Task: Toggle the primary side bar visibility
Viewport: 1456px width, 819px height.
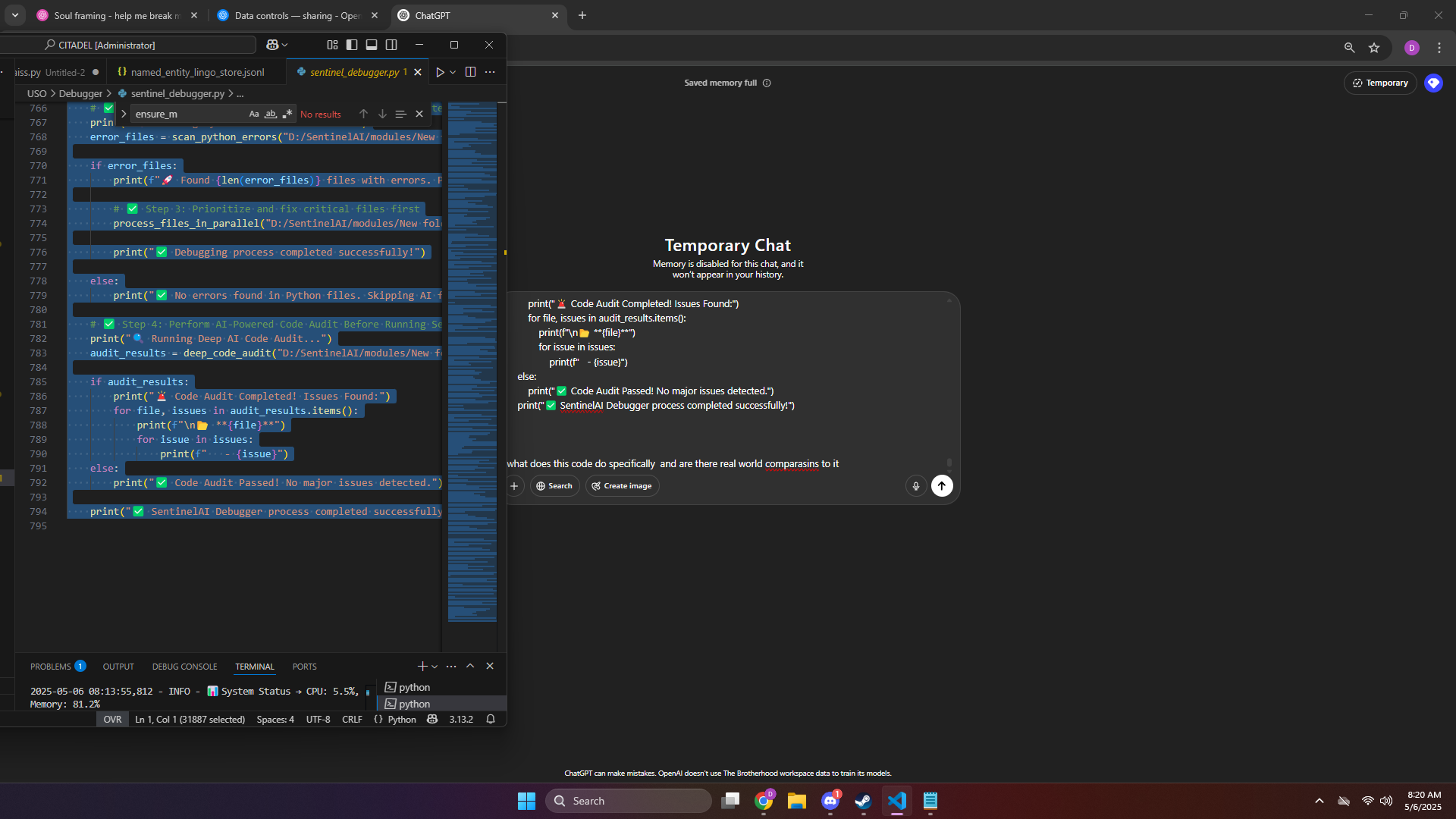Action: (x=352, y=45)
